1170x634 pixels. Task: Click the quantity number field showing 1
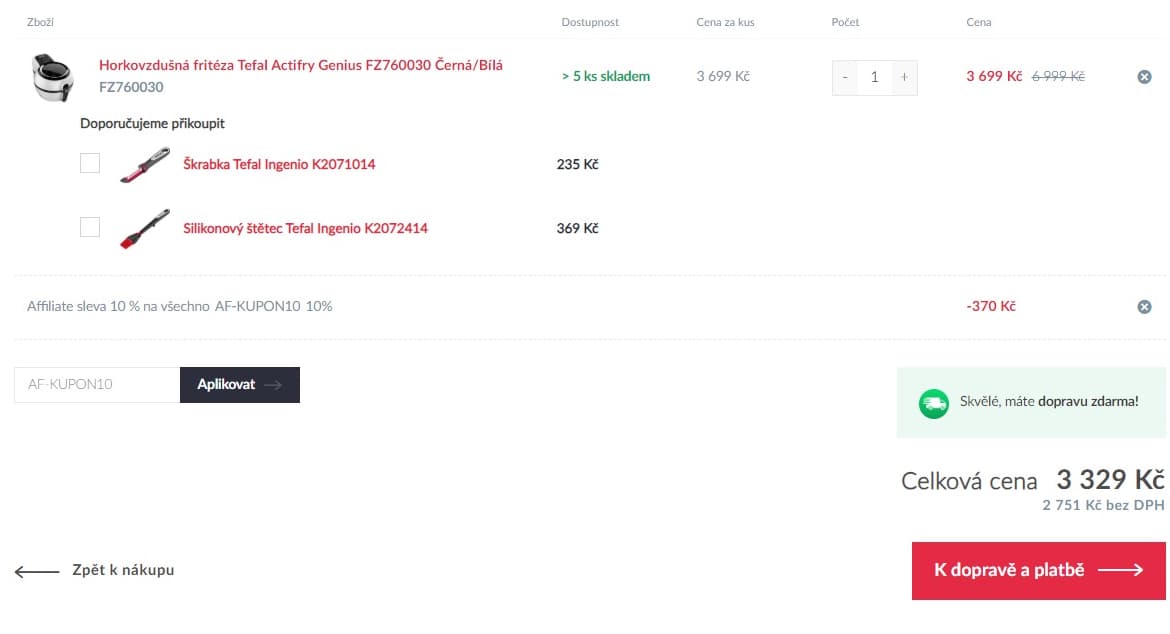[x=875, y=77]
